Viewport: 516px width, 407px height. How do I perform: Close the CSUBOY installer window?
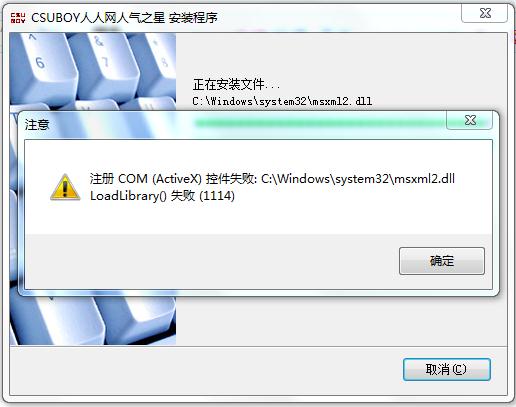[x=485, y=13]
